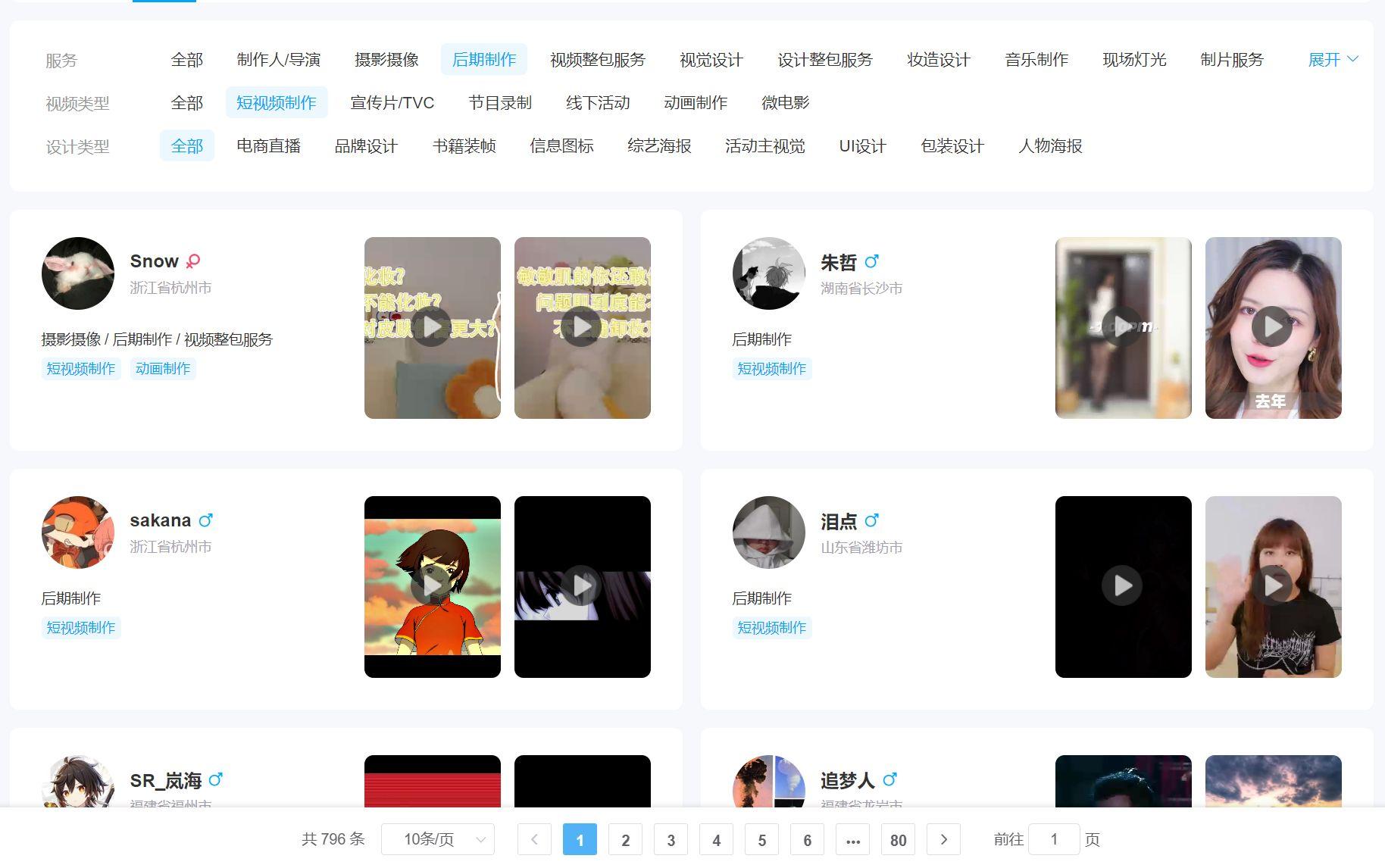Go to next page arrow
This screenshot has height=868, width=1385.
(943, 839)
